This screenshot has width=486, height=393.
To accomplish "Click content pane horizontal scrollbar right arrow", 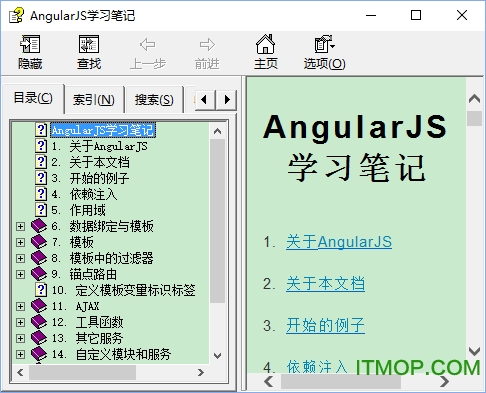I will point(444,381).
